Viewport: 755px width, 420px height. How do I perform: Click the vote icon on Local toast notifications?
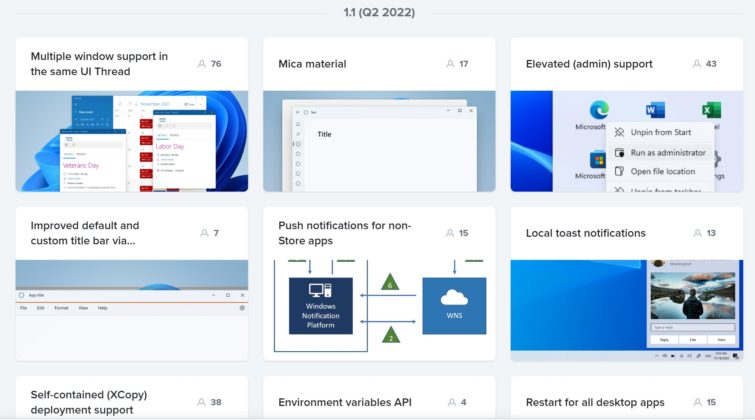[697, 233]
